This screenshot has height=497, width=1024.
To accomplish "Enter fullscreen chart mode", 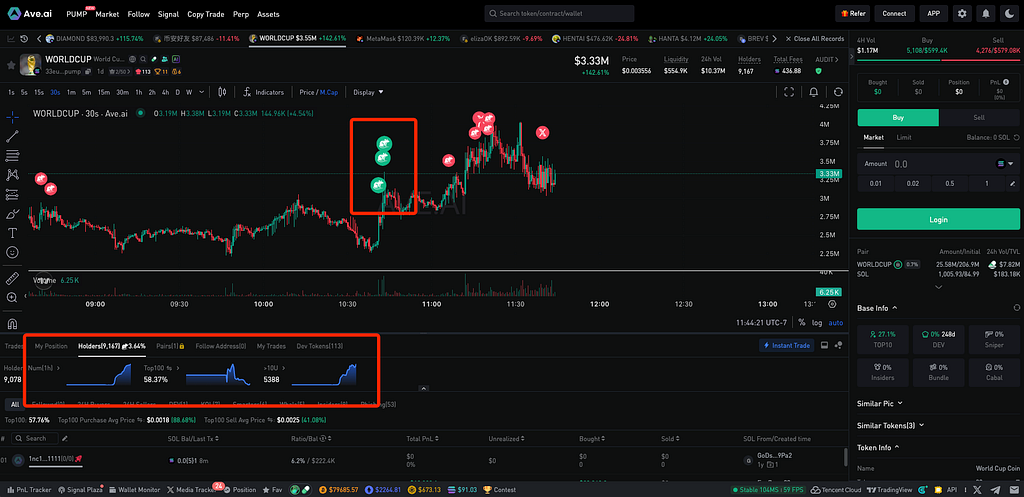I will point(789,92).
